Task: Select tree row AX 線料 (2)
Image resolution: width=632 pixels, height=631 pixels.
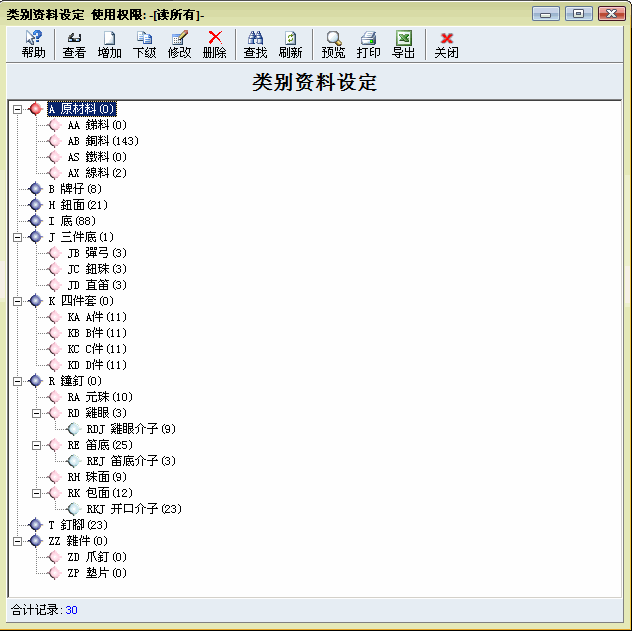Action: coord(97,173)
